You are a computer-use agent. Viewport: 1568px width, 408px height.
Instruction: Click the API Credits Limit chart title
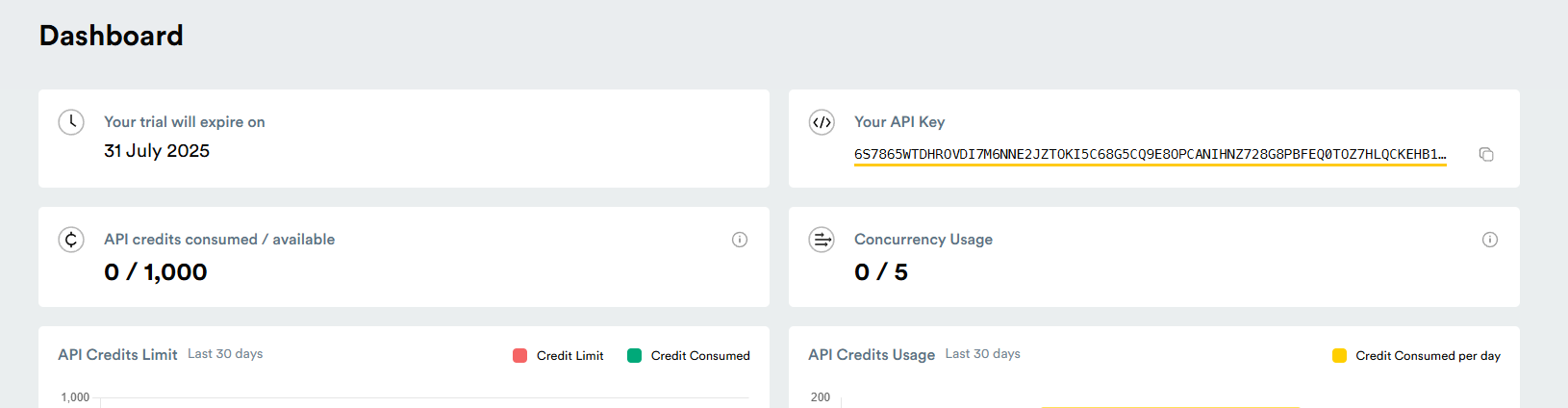117,355
